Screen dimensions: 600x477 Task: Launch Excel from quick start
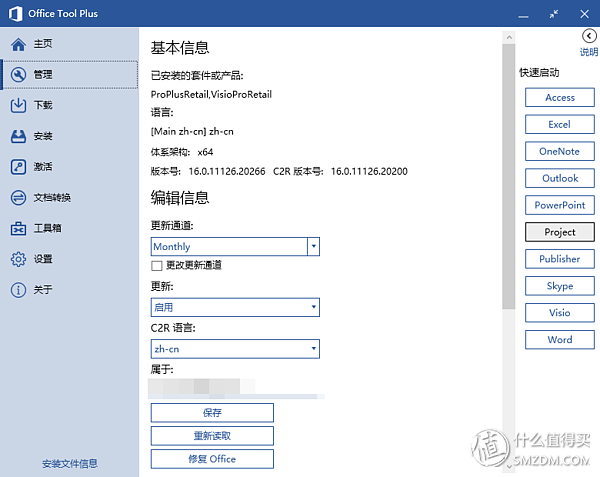[x=560, y=124]
